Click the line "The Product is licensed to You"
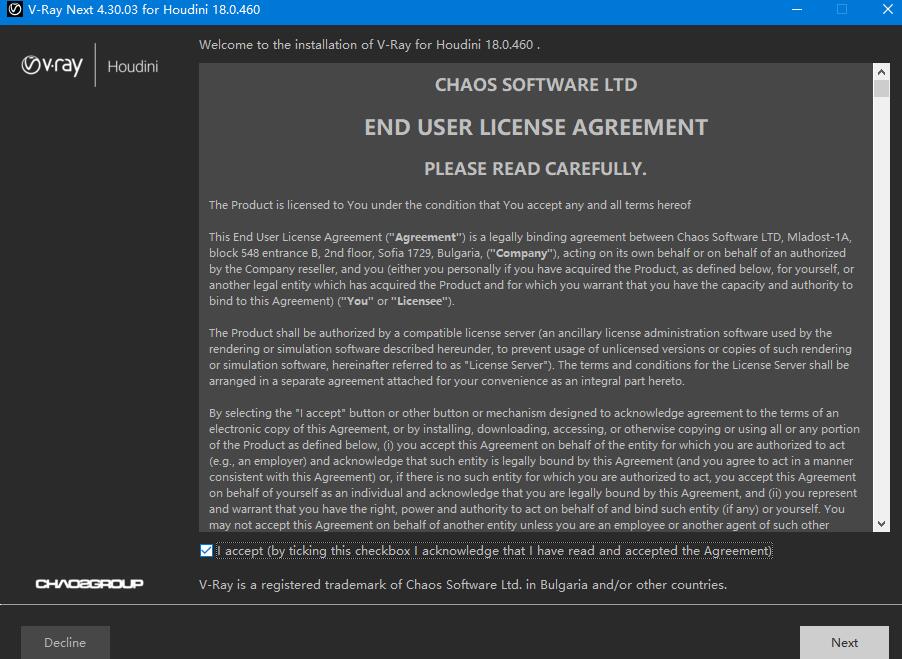The height and width of the screenshot is (659, 902). [x=450, y=205]
